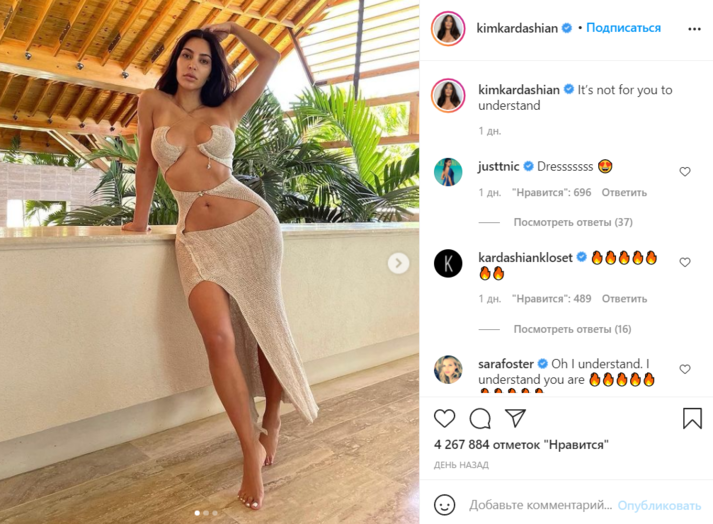
Task: Go to next photo arrow
Action: coord(398,263)
